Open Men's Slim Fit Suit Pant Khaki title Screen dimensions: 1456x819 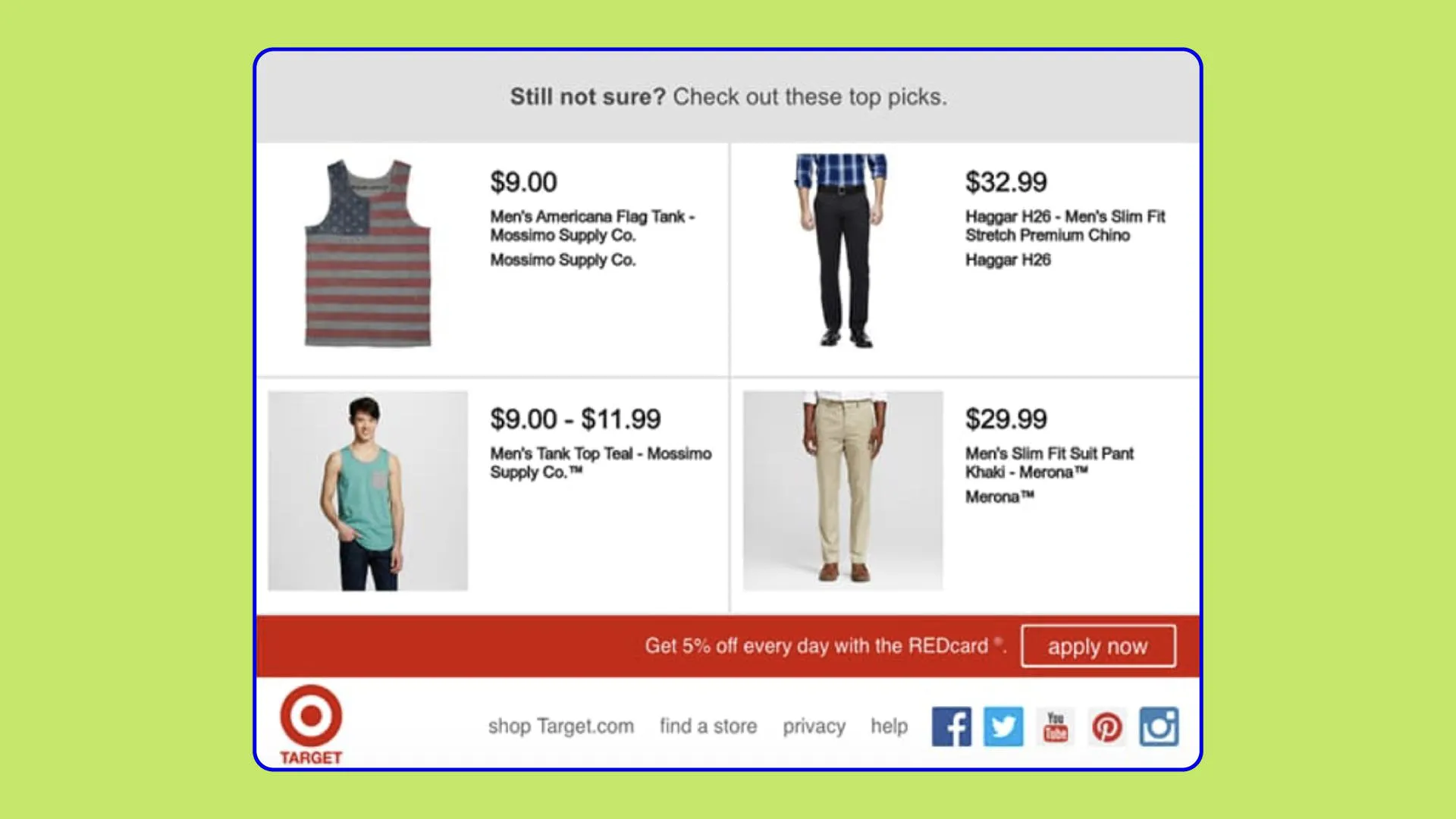(x=1049, y=463)
